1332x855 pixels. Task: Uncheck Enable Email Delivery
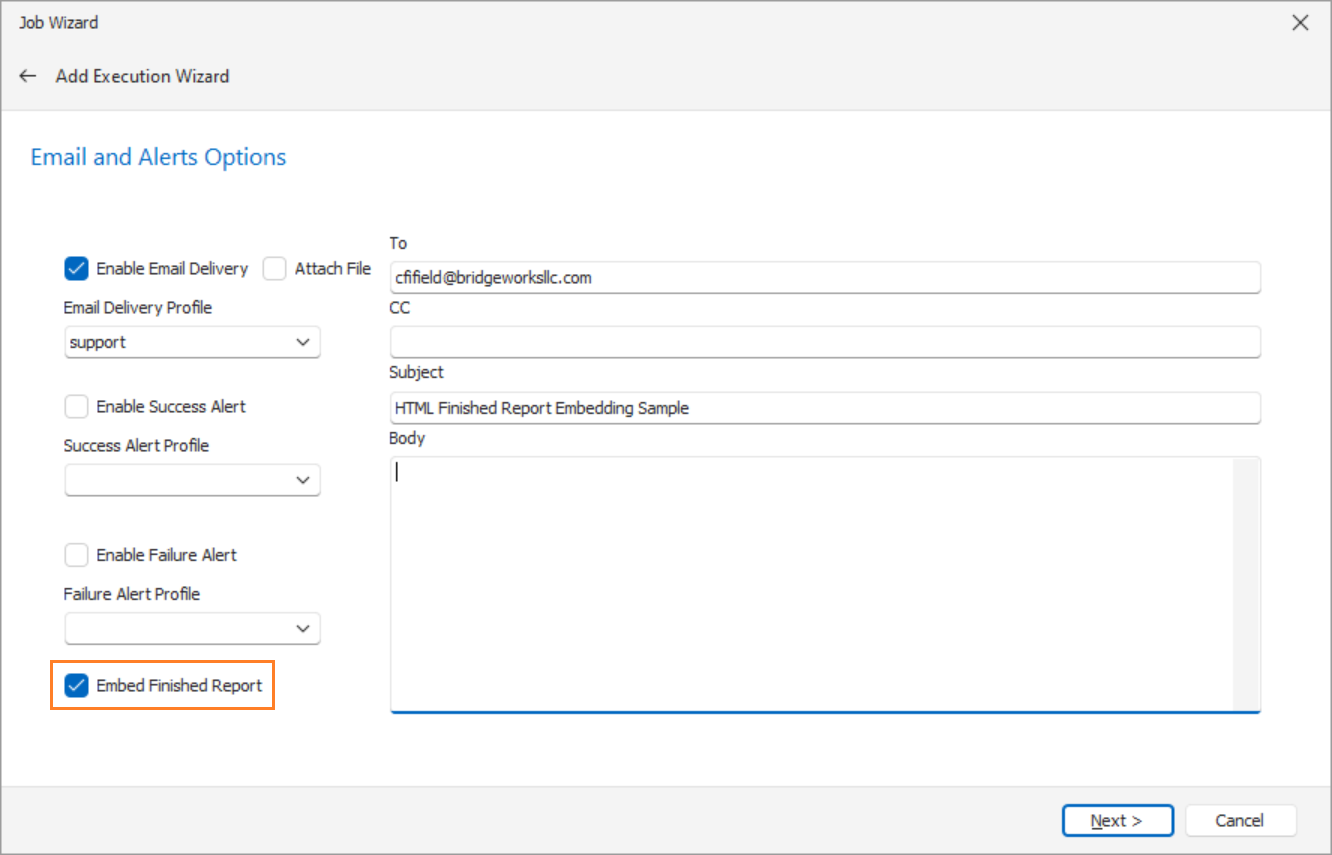[x=76, y=268]
